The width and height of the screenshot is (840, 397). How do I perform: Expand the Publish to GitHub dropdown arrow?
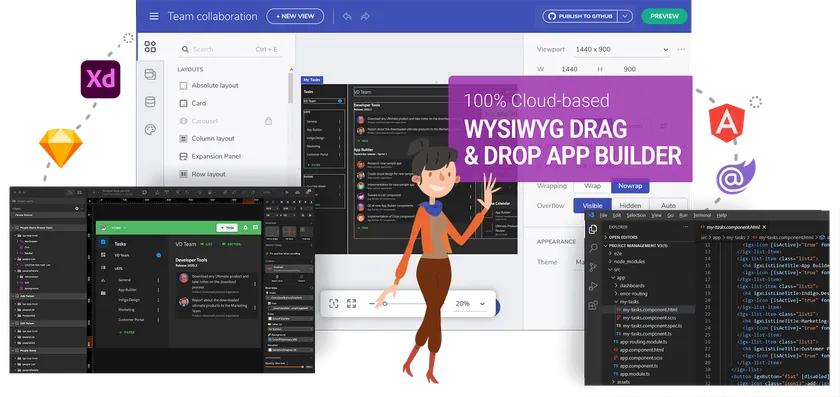625,16
